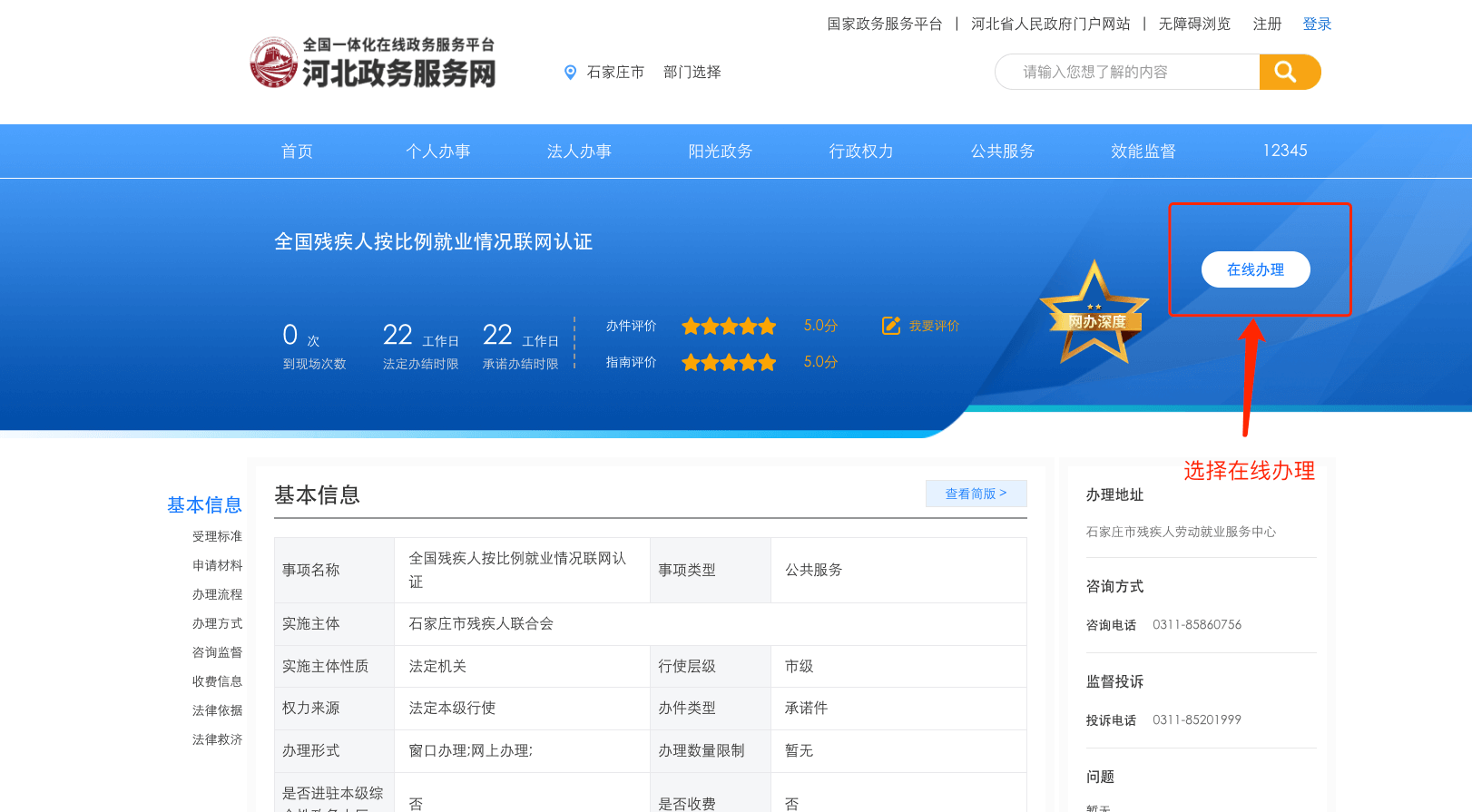Image resolution: width=1472 pixels, height=812 pixels.
Task: Jump to 办理流程 in the sidebar
Action: tap(217, 594)
